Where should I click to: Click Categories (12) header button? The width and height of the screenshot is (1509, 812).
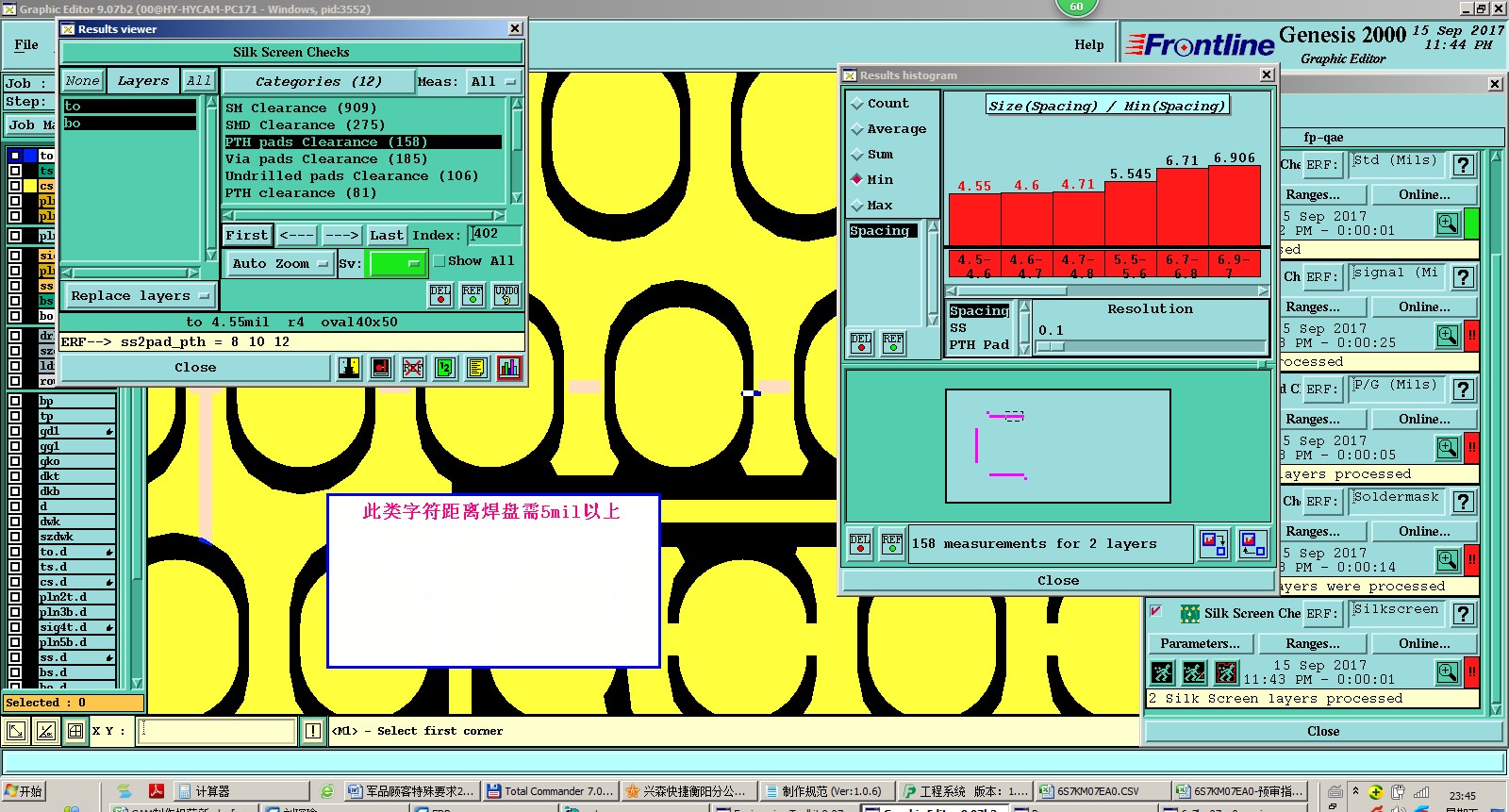pos(319,82)
